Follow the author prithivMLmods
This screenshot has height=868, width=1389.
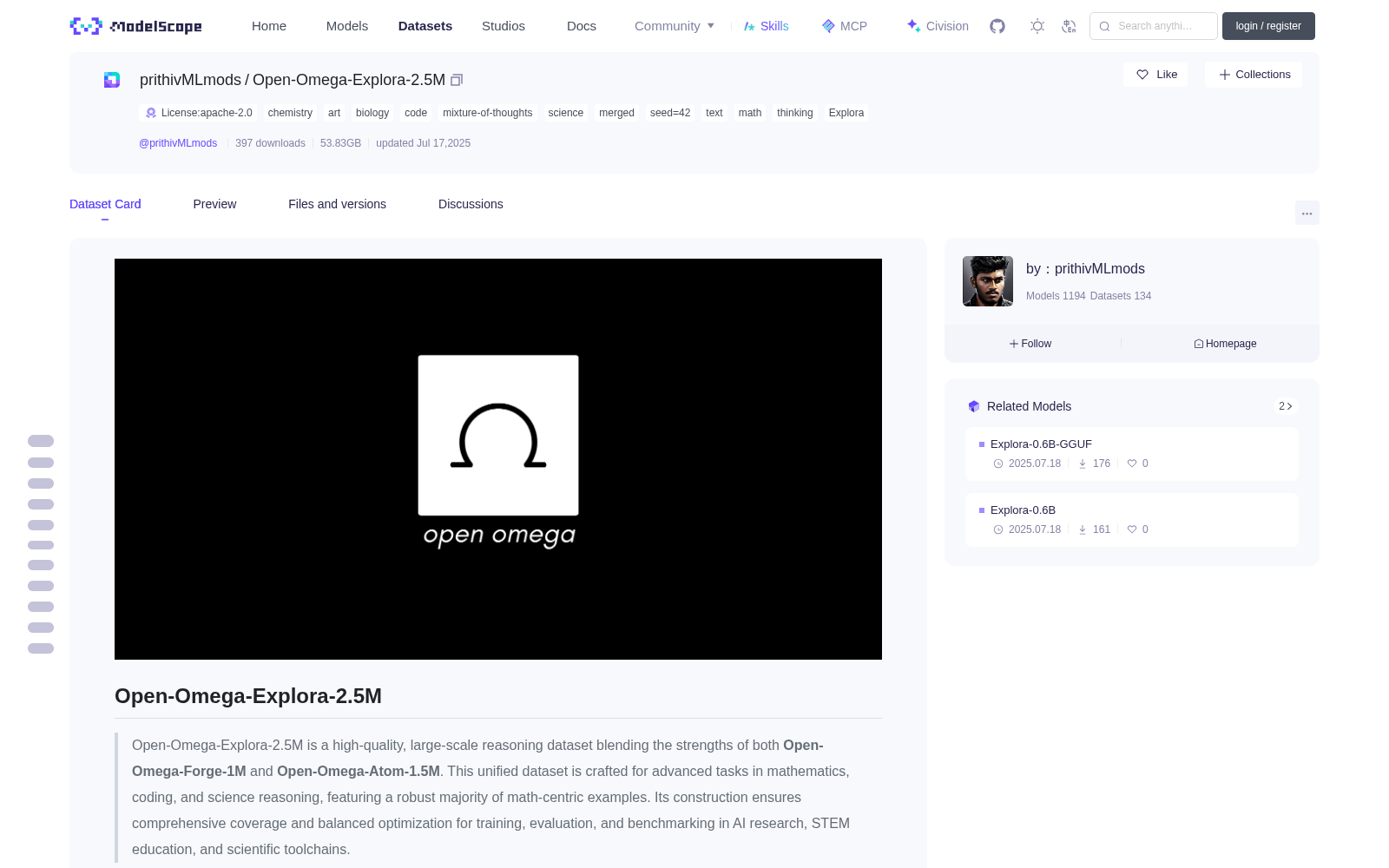pos(1030,344)
